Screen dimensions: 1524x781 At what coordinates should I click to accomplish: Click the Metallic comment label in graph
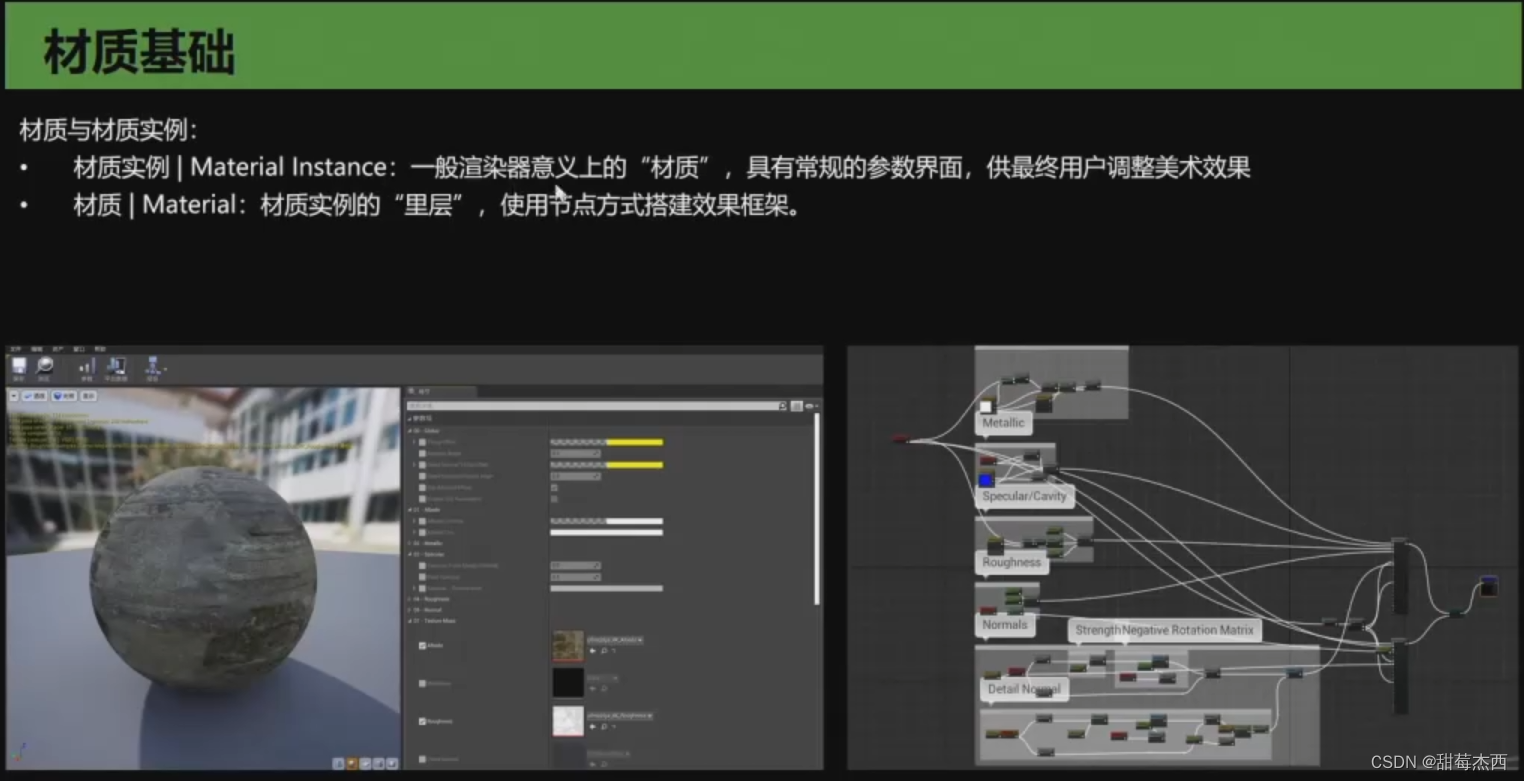tap(1003, 423)
